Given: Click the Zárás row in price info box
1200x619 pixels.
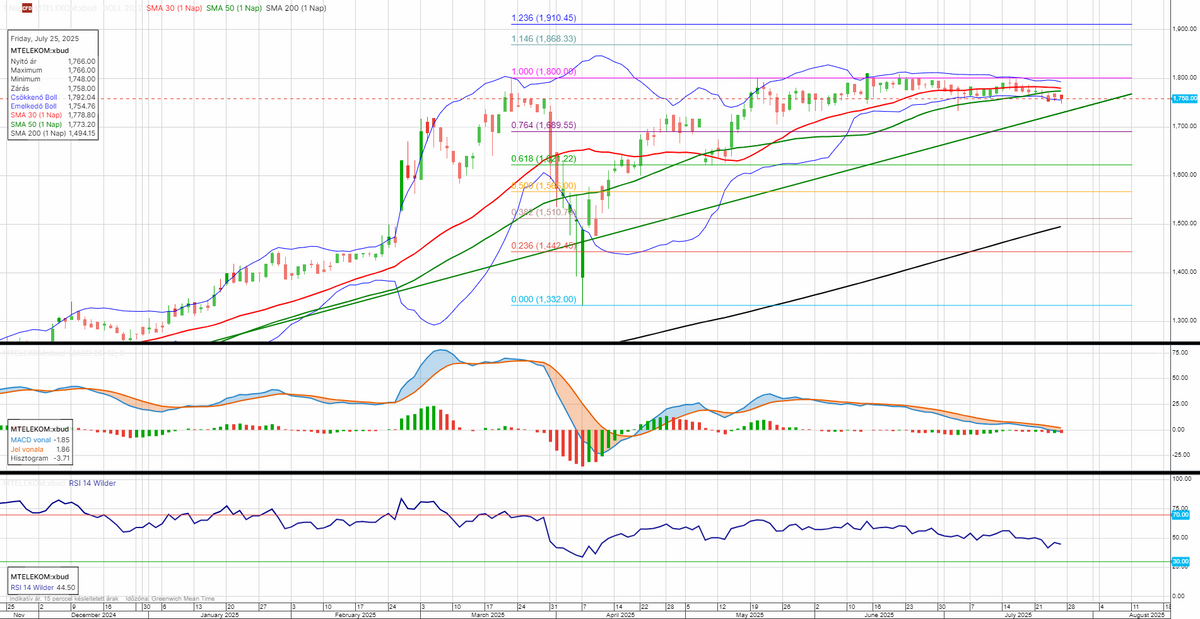Looking at the screenshot, I should pyautogui.click(x=53, y=88).
